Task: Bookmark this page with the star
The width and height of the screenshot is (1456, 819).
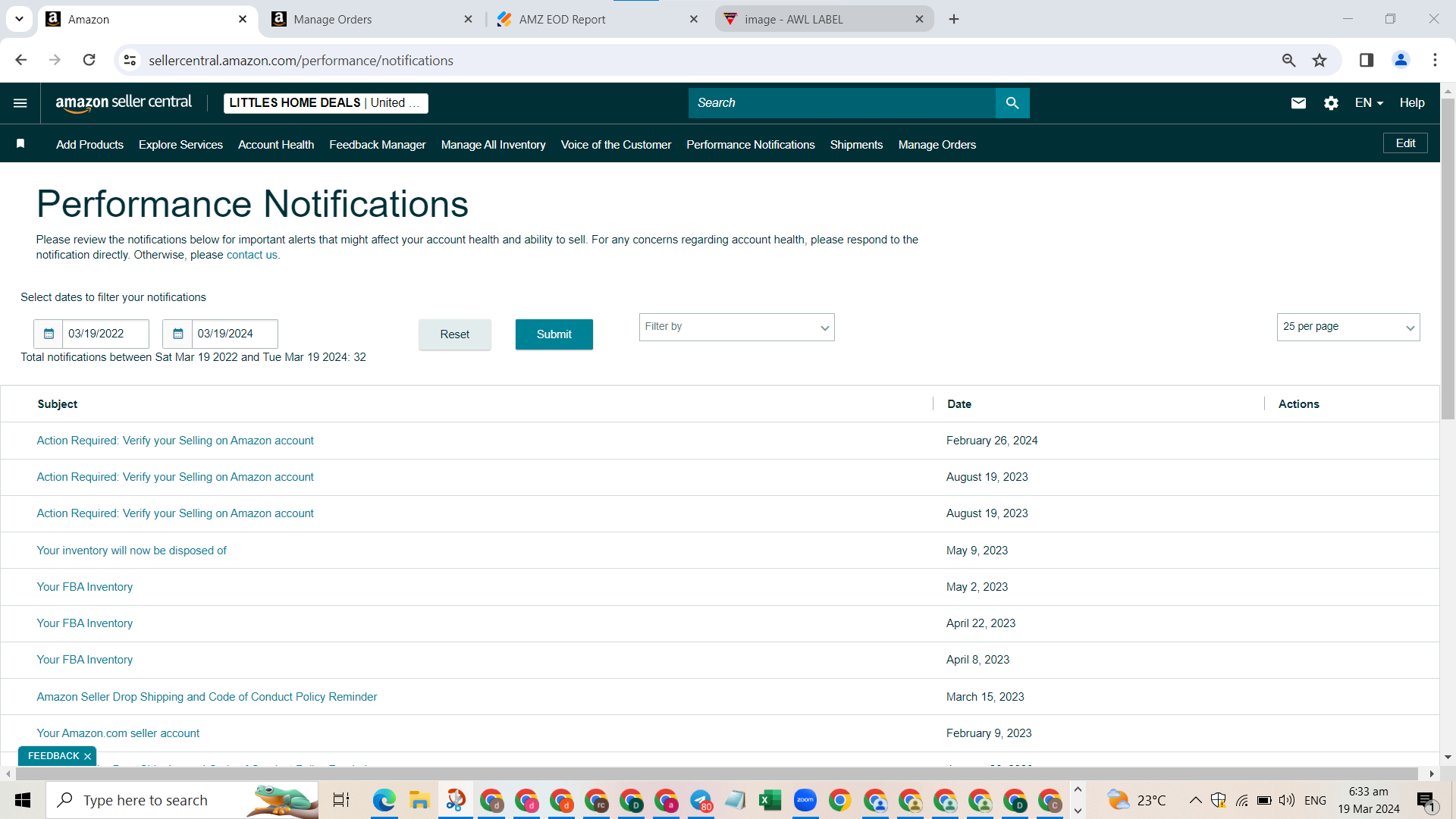Action: point(1320,60)
